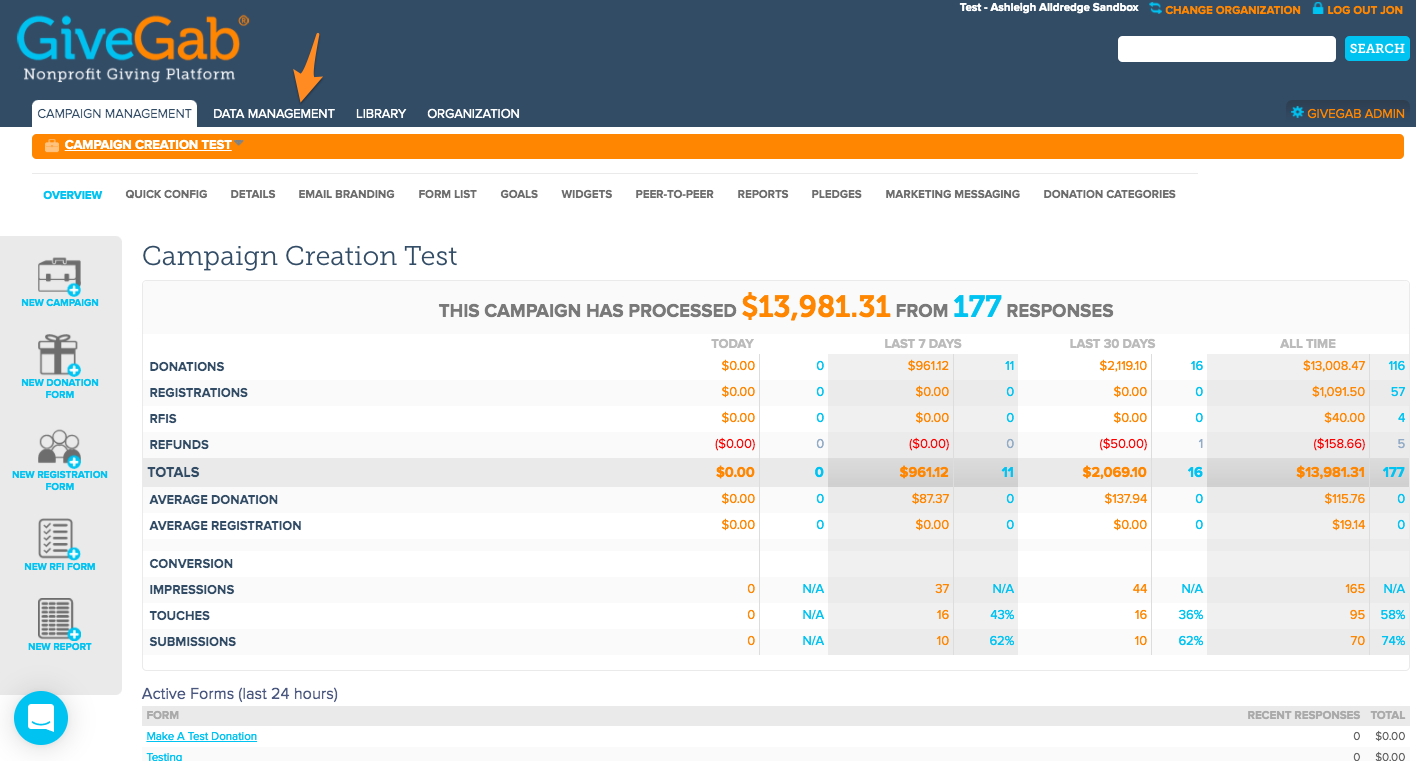Screen dimensions: 1416x761
Task: Click the Last 30 Days donations $2,119.10
Action: click(1123, 366)
